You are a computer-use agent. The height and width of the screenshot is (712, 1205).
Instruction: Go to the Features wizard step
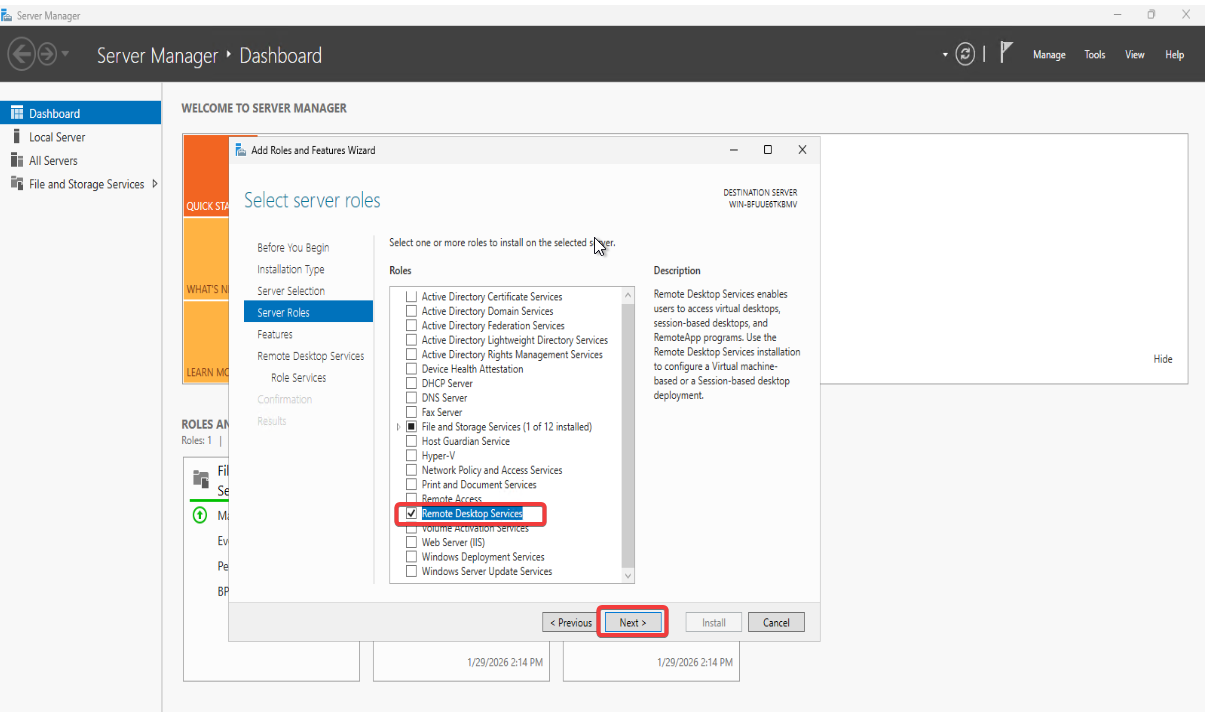275,334
